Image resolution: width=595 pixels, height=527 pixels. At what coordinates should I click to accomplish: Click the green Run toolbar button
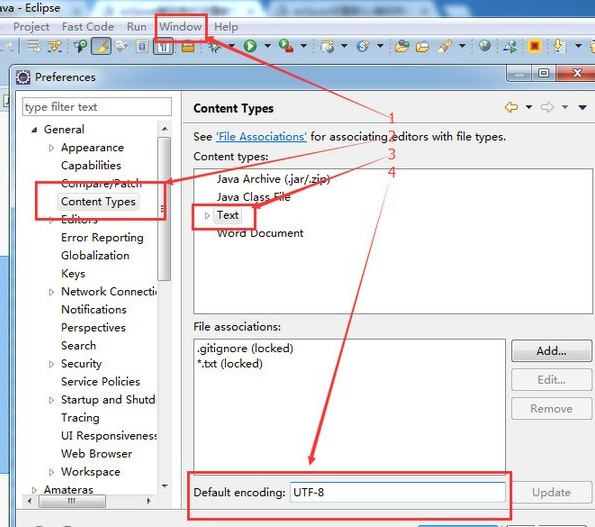[250, 46]
